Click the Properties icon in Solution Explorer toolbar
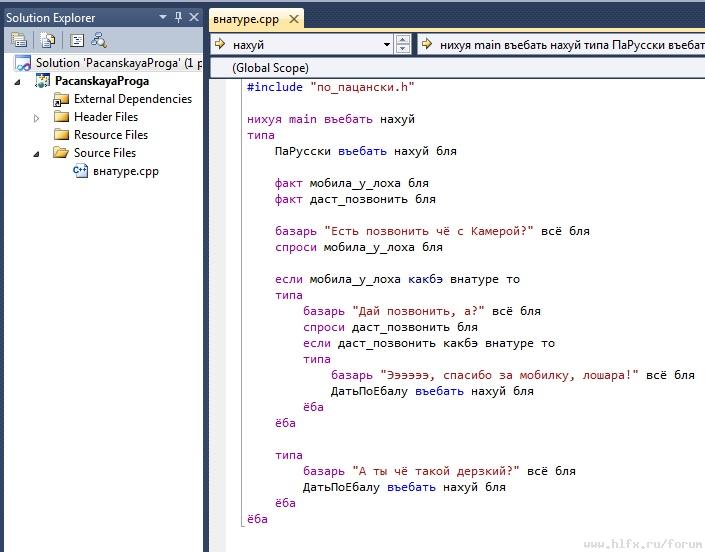Viewport: 705px width, 552px height. pyautogui.click(x=19, y=40)
